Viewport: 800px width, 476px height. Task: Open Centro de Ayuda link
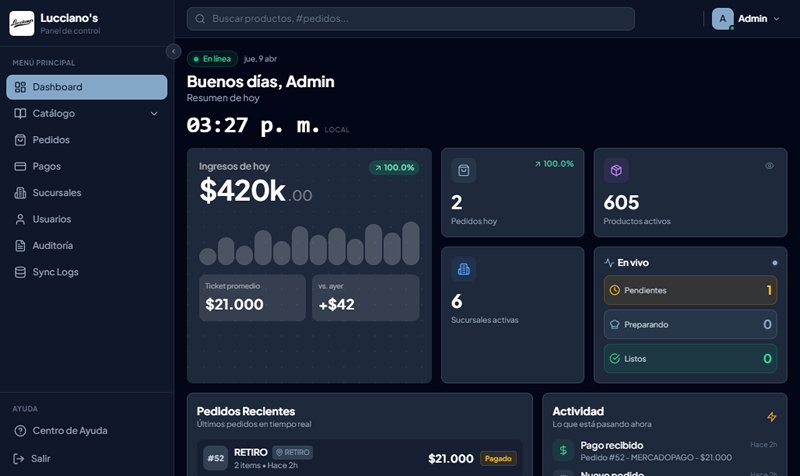(x=69, y=431)
